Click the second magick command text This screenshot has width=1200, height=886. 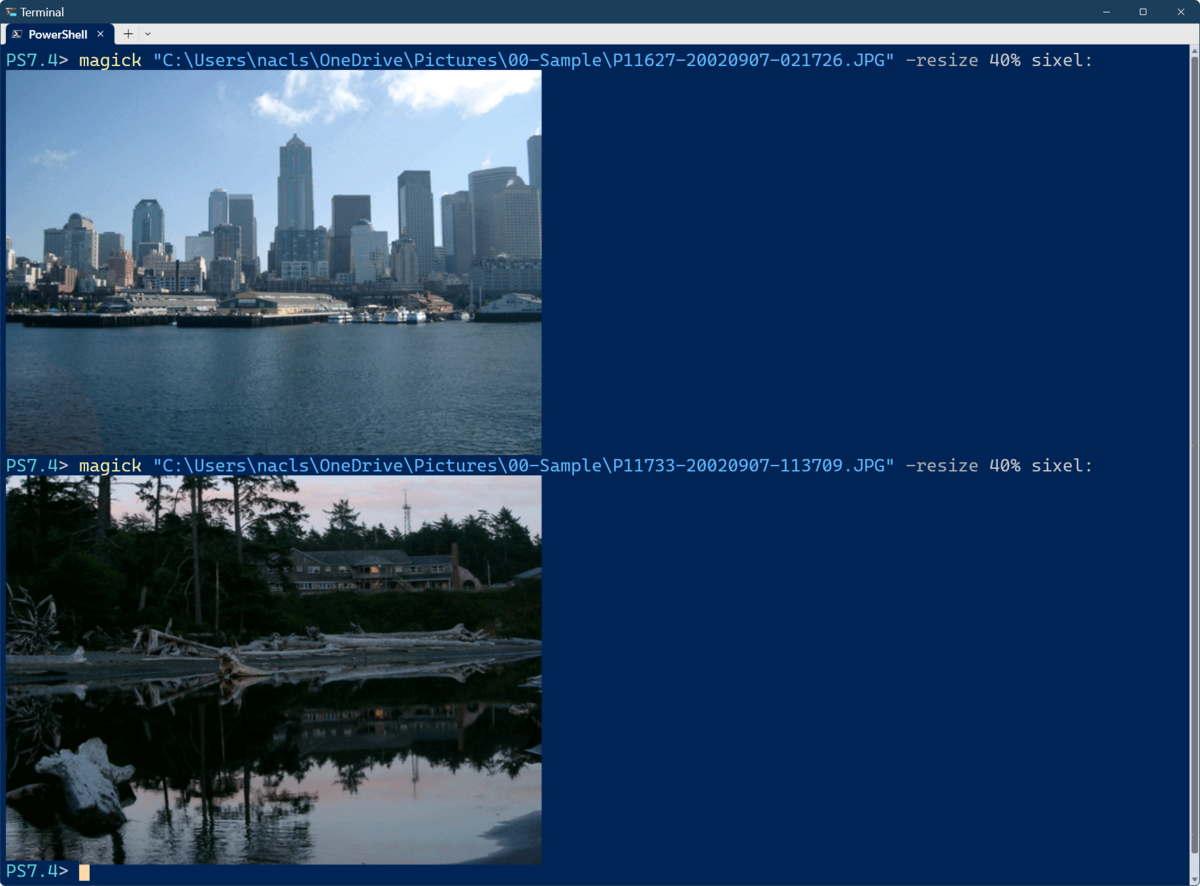click(x=110, y=465)
